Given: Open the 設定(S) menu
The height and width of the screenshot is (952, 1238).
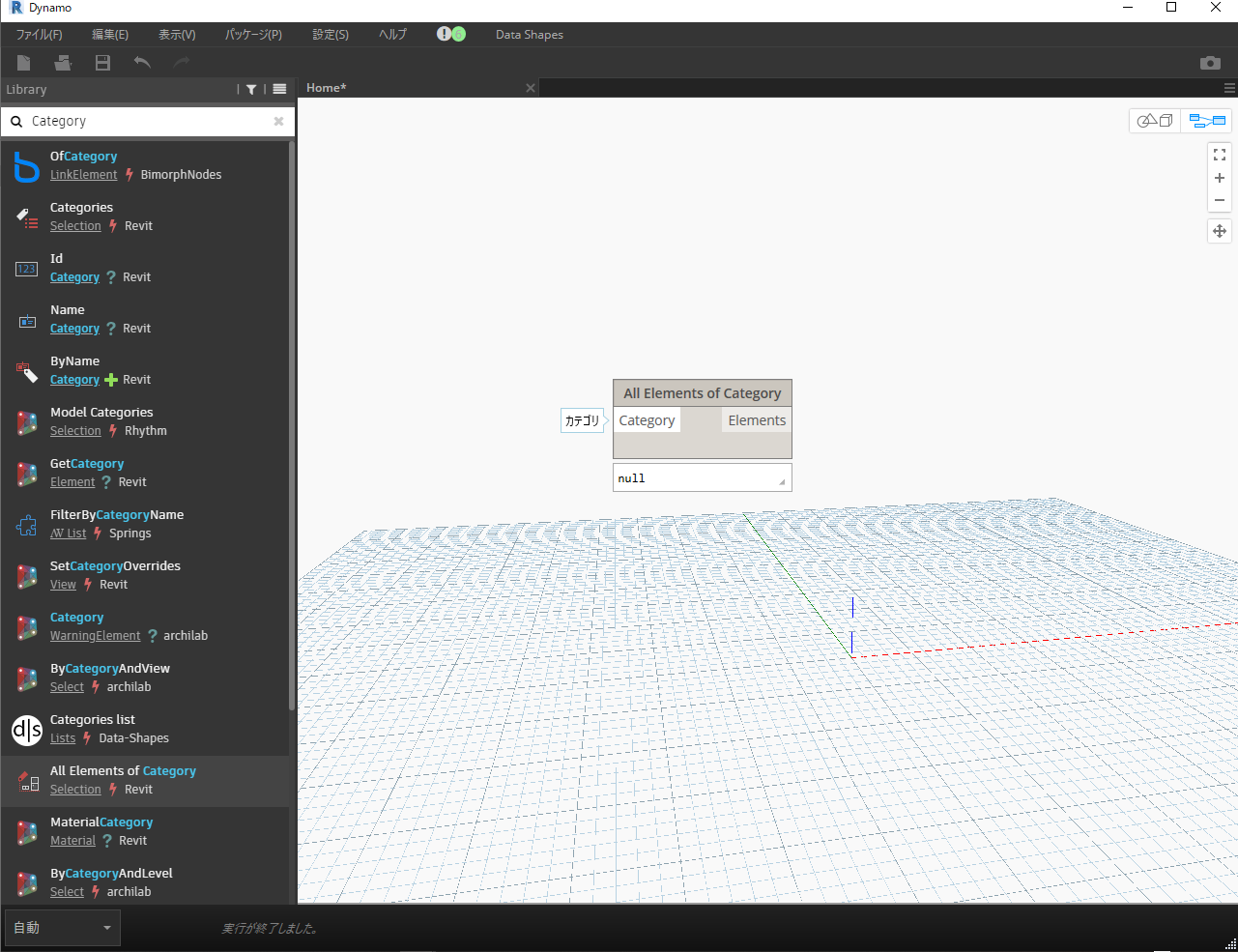Looking at the screenshot, I should (x=331, y=34).
